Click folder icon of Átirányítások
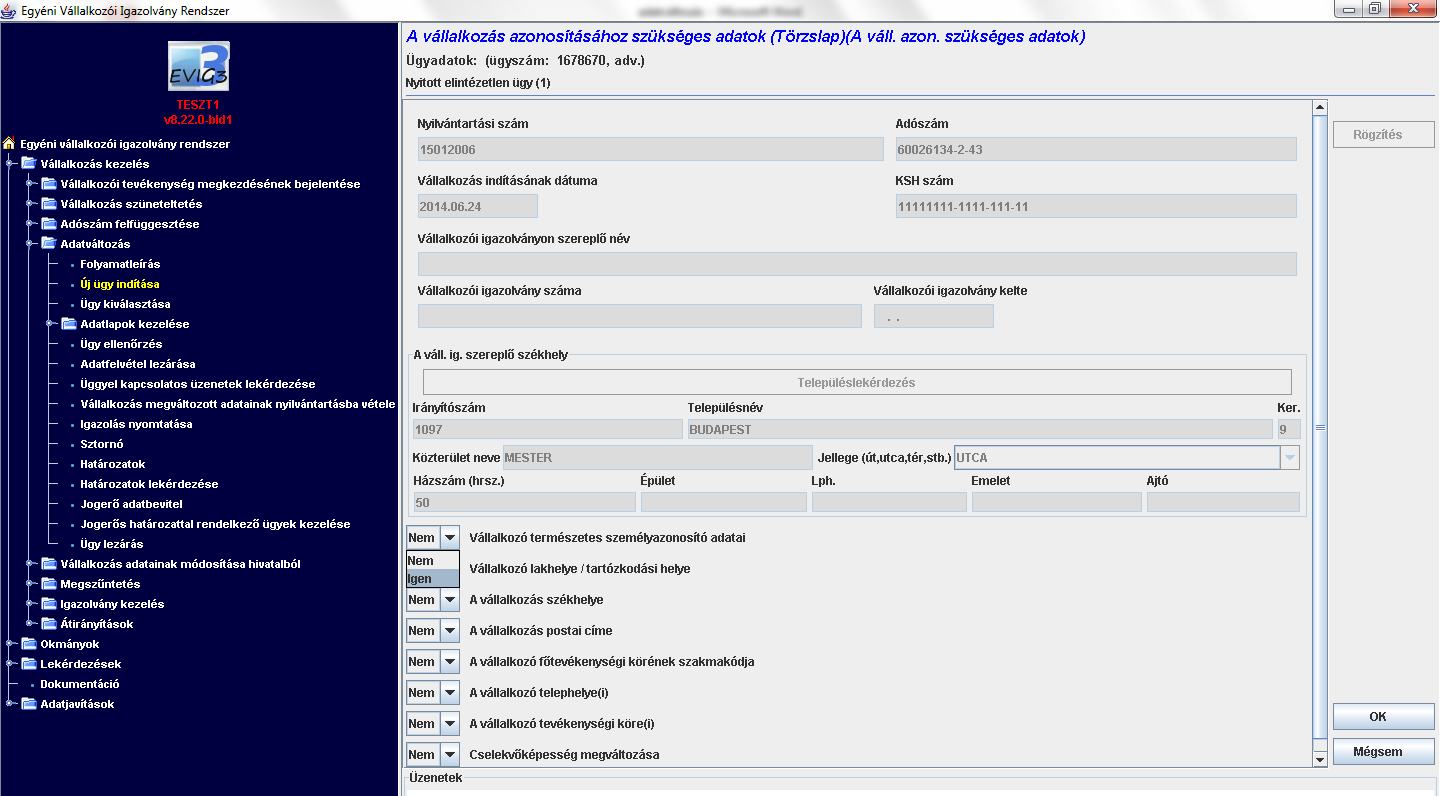 click(48, 624)
